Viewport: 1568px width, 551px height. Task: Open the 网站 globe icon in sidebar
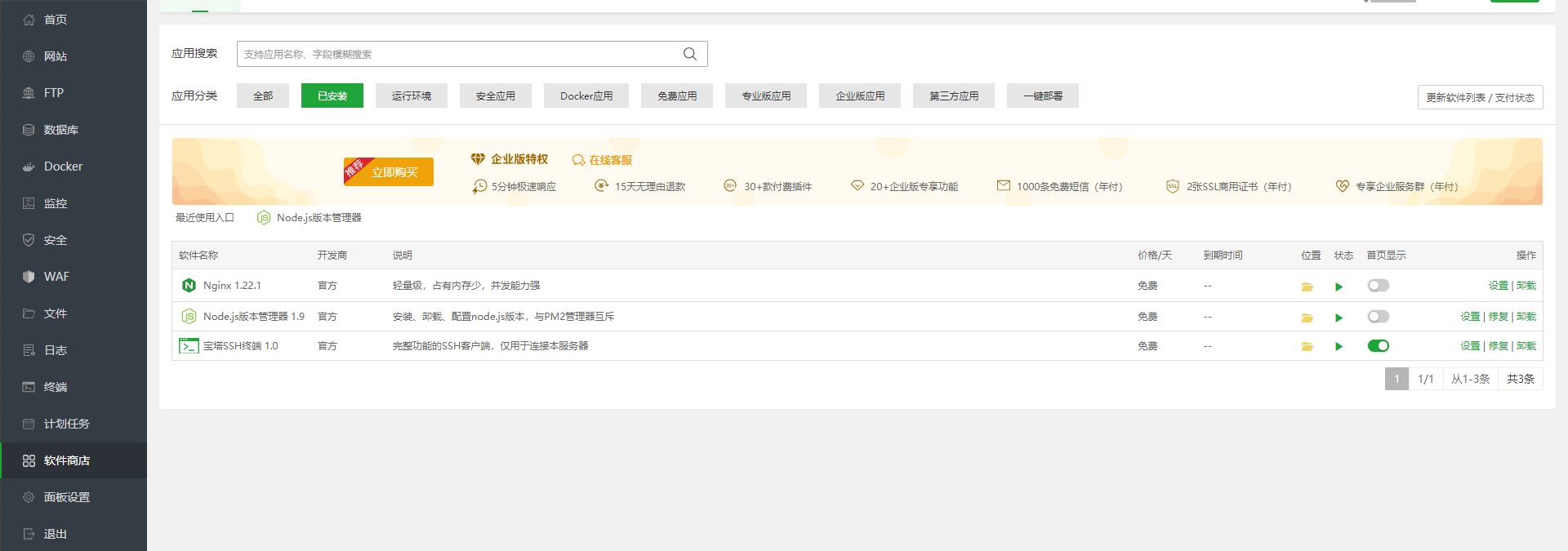[x=29, y=56]
